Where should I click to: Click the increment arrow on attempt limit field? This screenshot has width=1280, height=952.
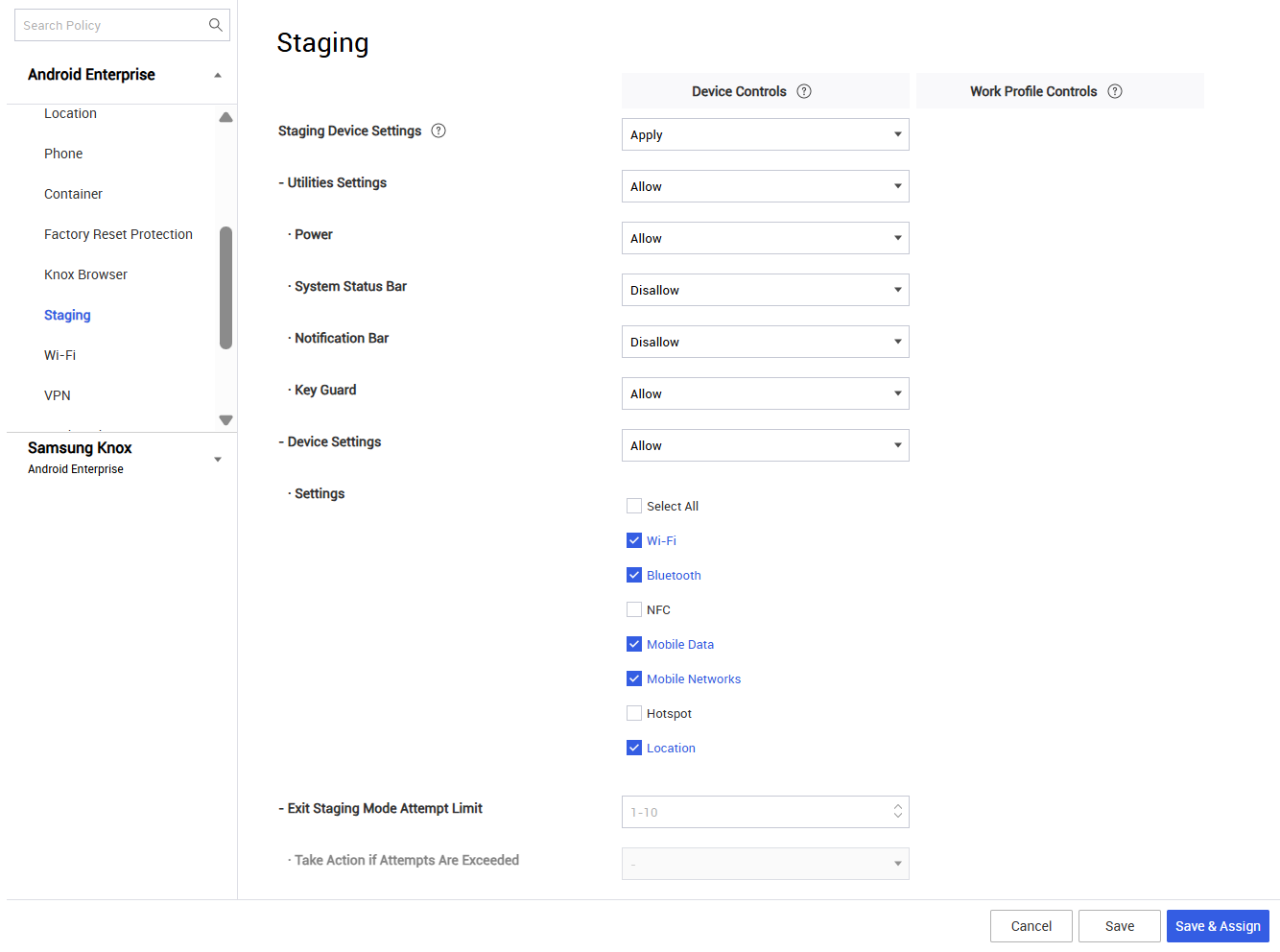point(897,807)
